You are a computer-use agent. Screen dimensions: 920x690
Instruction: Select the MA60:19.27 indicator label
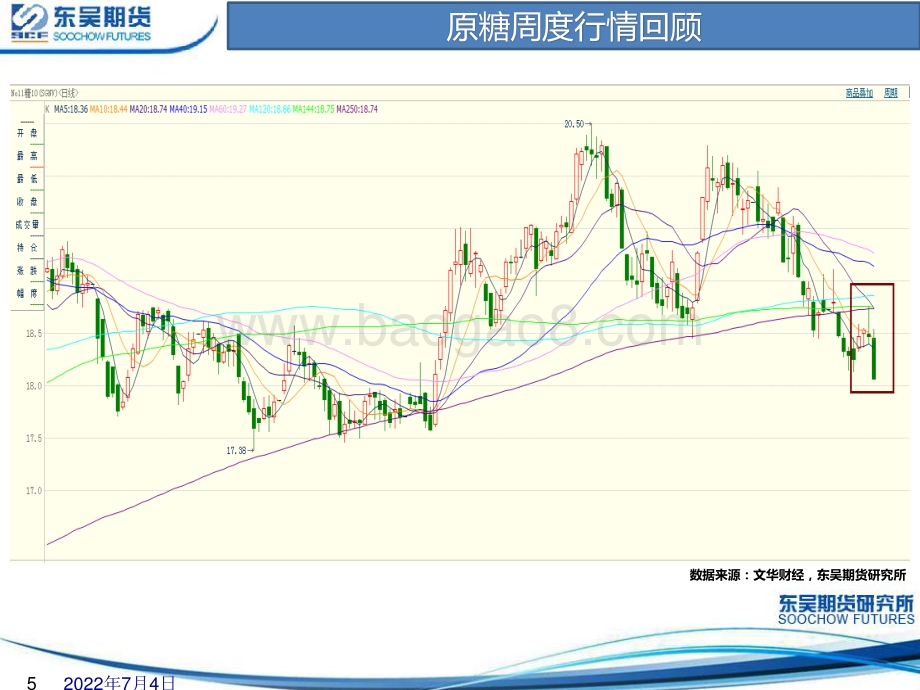coord(228,109)
